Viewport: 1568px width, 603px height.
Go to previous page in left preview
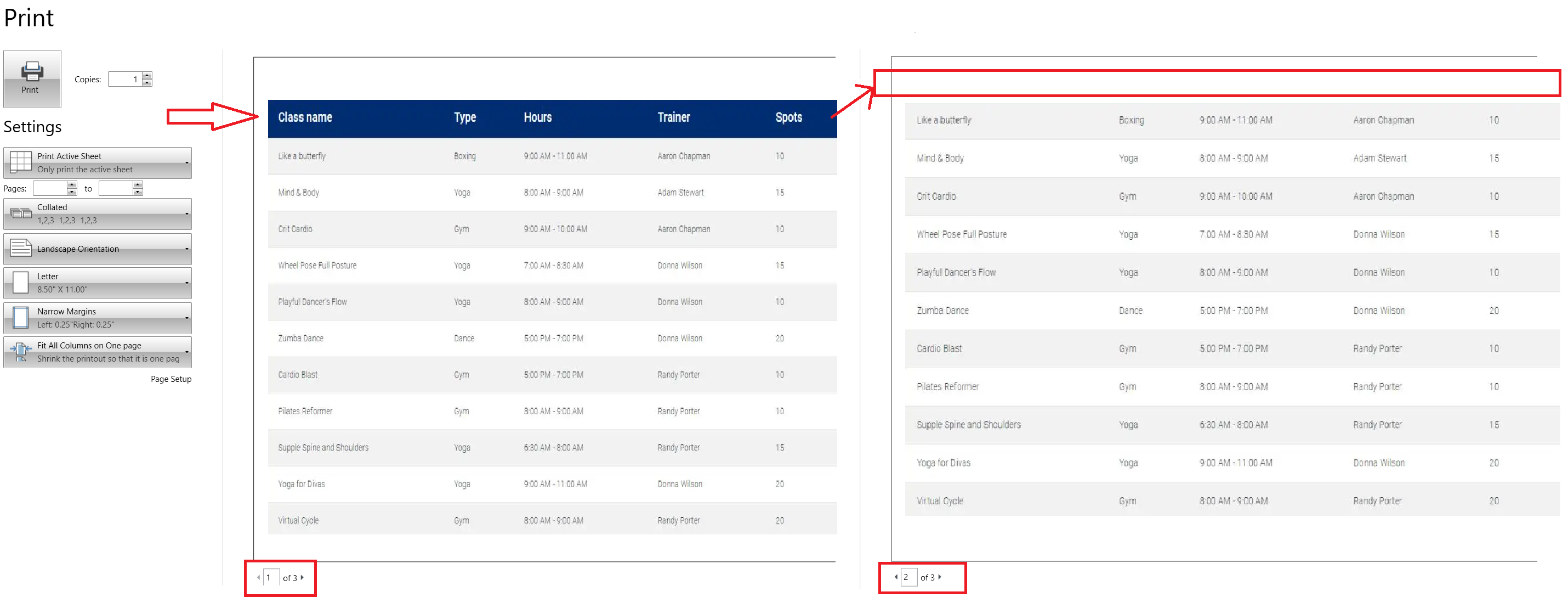(259, 577)
